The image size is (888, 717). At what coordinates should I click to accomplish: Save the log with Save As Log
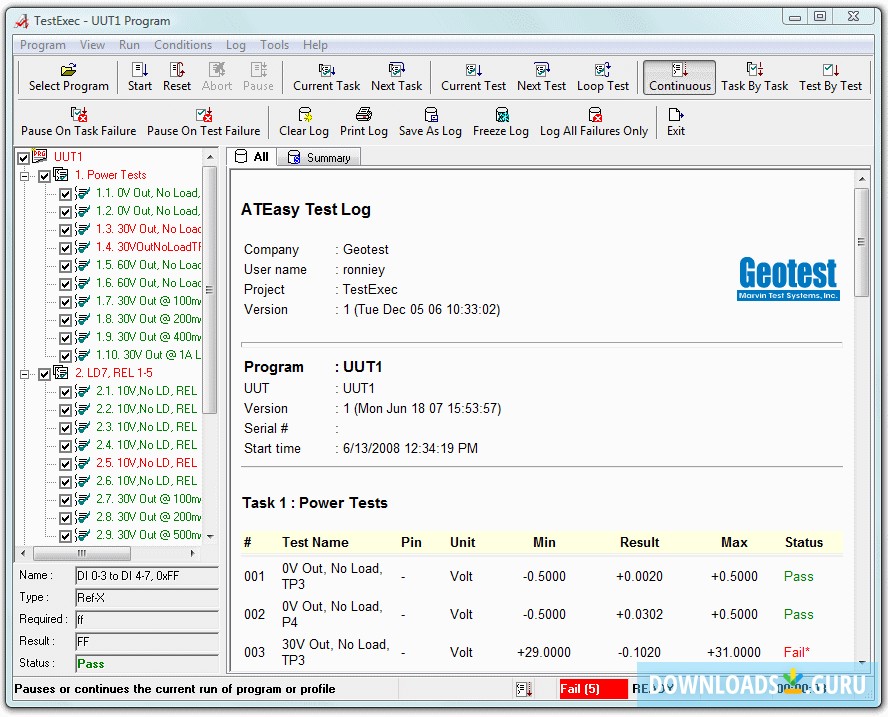pyautogui.click(x=430, y=121)
